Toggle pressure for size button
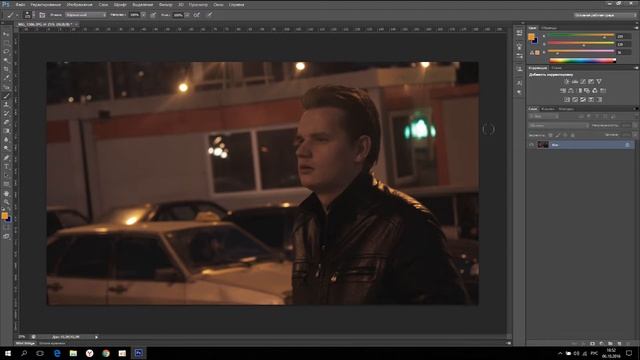 coord(209,15)
